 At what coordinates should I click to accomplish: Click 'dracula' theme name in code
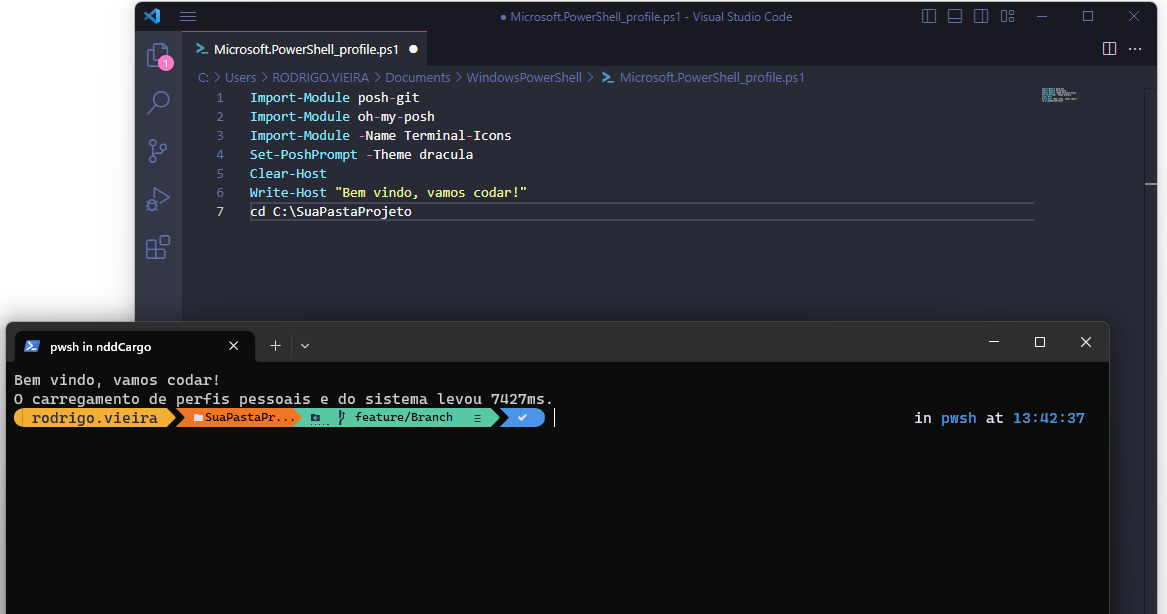tap(446, 155)
